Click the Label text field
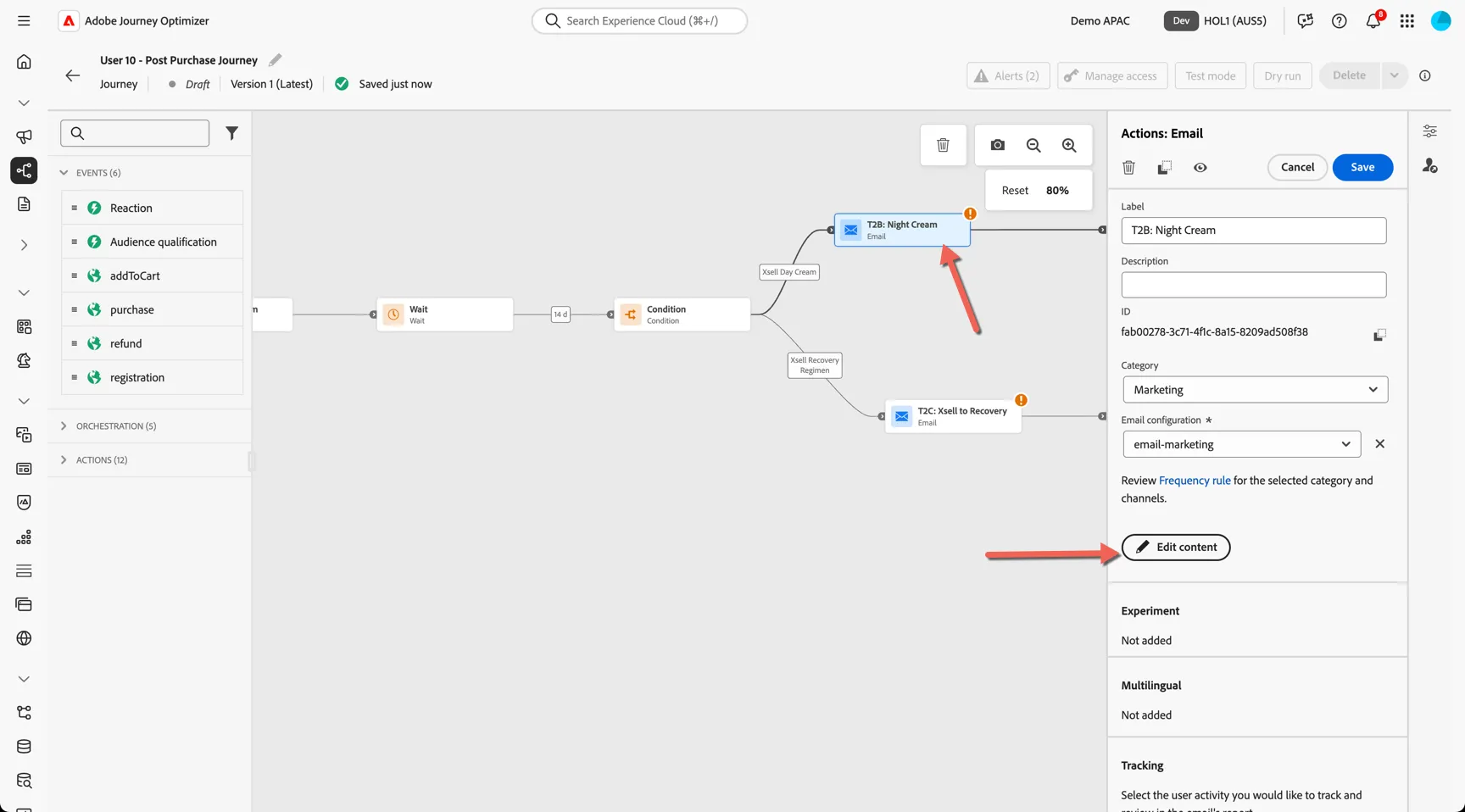Viewport: 1465px width, 812px height. (1253, 231)
